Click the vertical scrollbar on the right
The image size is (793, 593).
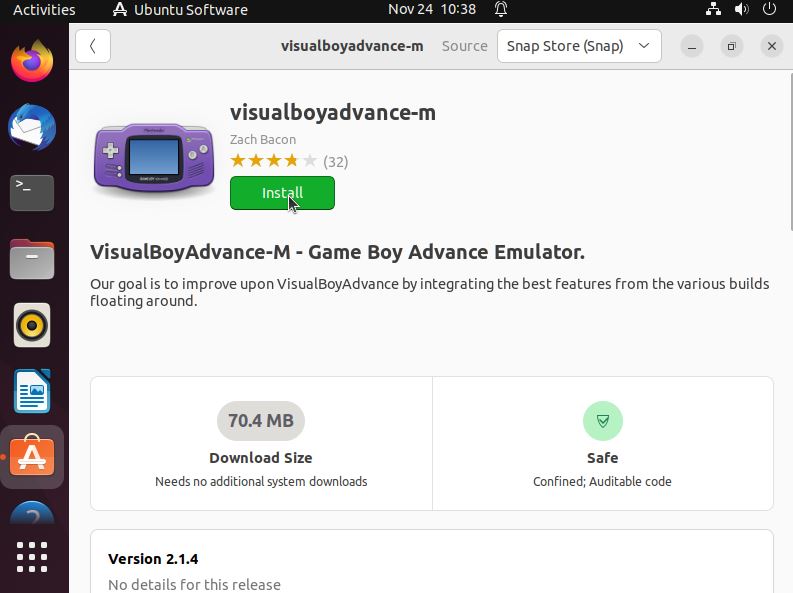[x=790, y=152]
